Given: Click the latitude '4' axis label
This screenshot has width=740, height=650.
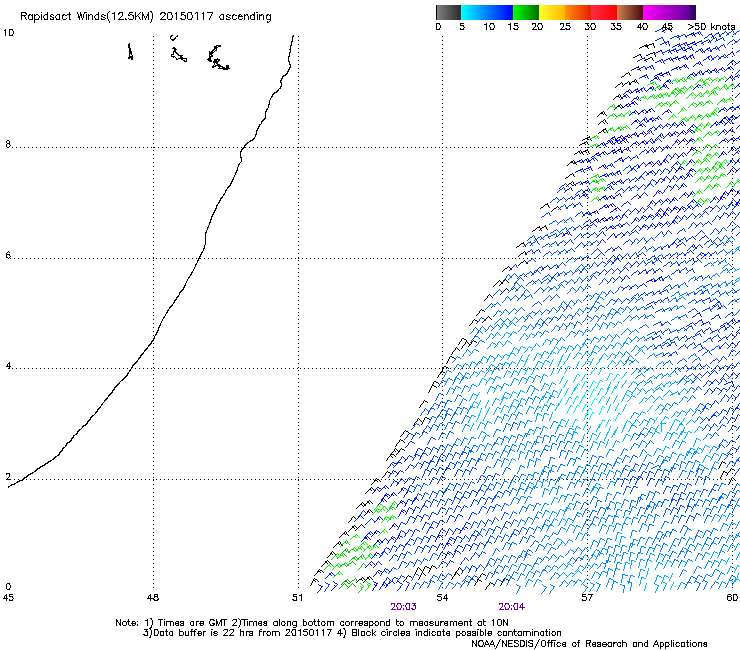Looking at the screenshot, I should pos(8,366).
